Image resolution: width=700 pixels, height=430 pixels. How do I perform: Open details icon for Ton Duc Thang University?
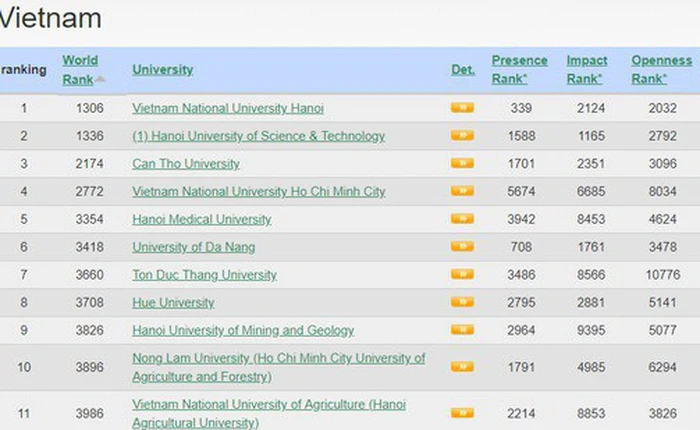pos(462,274)
